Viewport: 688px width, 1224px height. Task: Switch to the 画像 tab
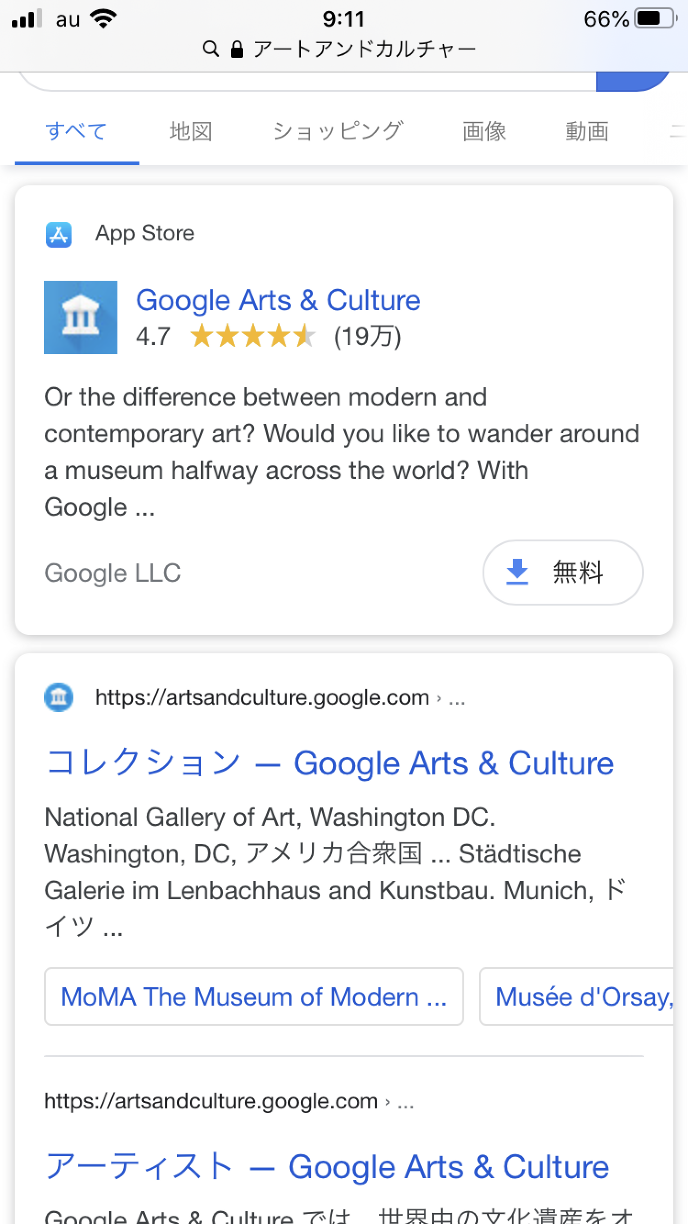[484, 131]
